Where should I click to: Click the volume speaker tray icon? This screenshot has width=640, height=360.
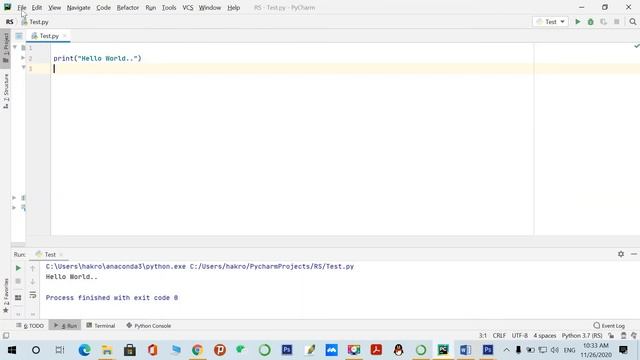[x=554, y=350]
